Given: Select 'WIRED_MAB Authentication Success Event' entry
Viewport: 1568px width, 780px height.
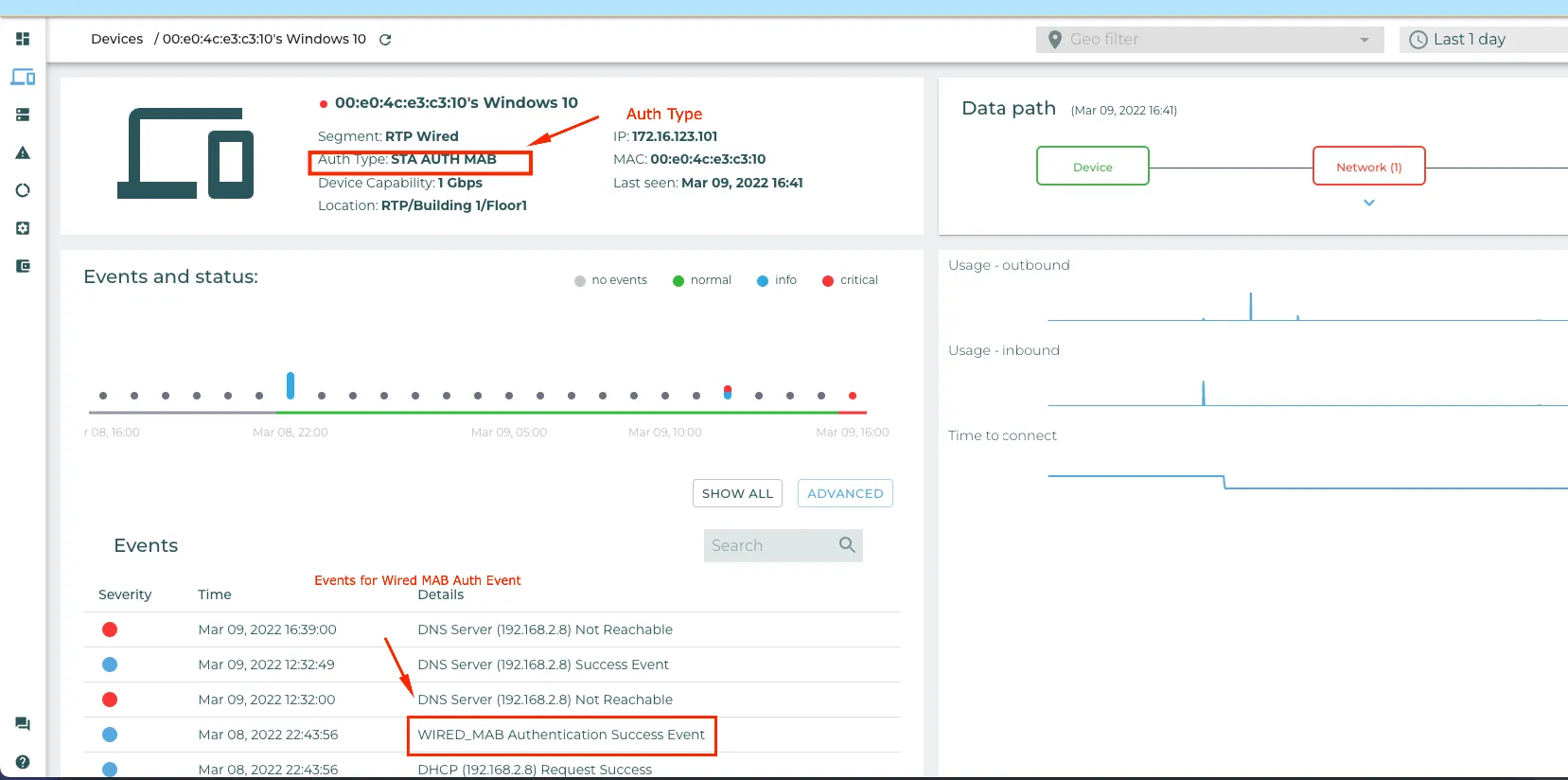Looking at the screenshot, I should (x=561, y=735).
